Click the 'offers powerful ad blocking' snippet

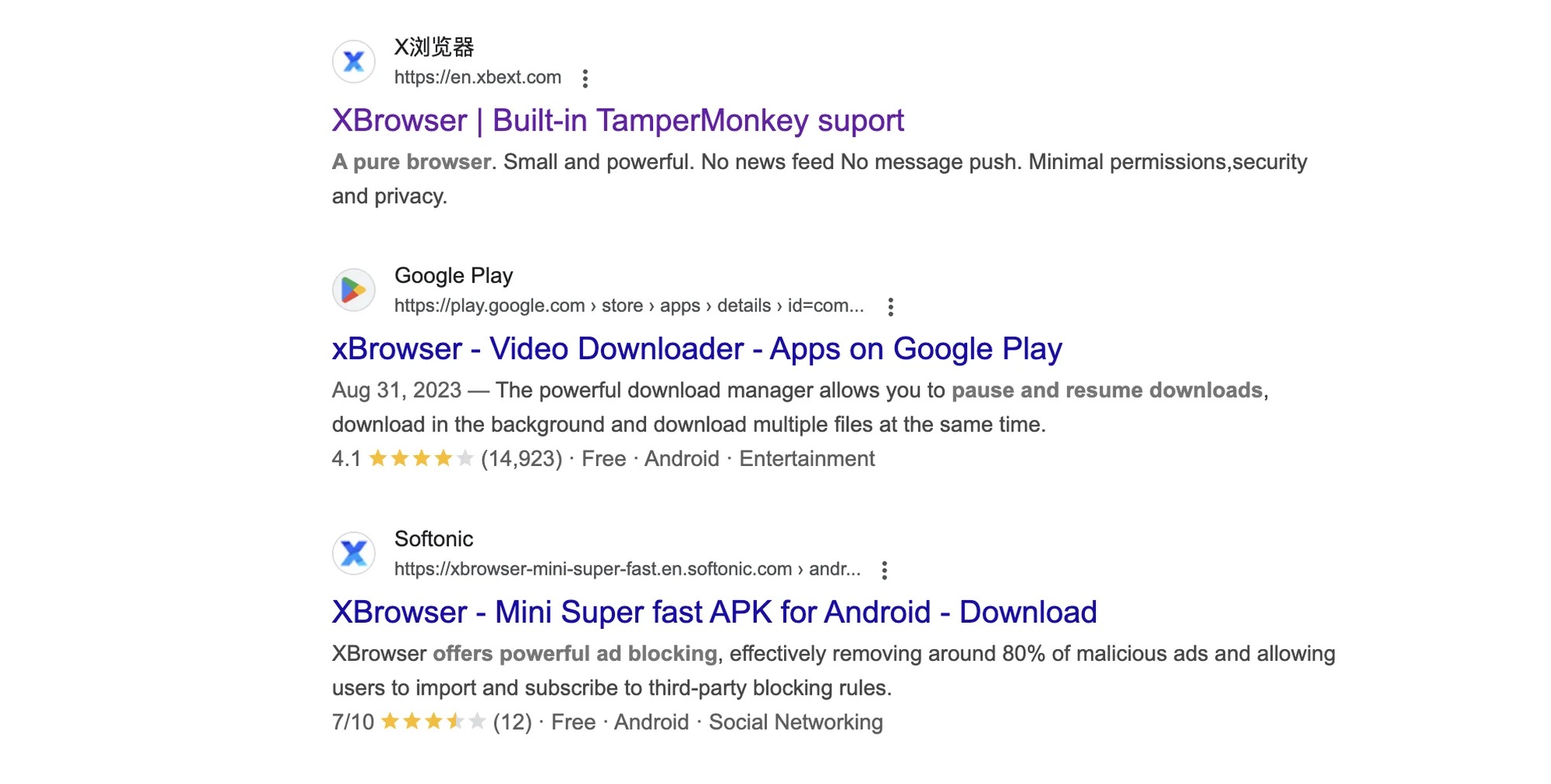coord(574,654)
